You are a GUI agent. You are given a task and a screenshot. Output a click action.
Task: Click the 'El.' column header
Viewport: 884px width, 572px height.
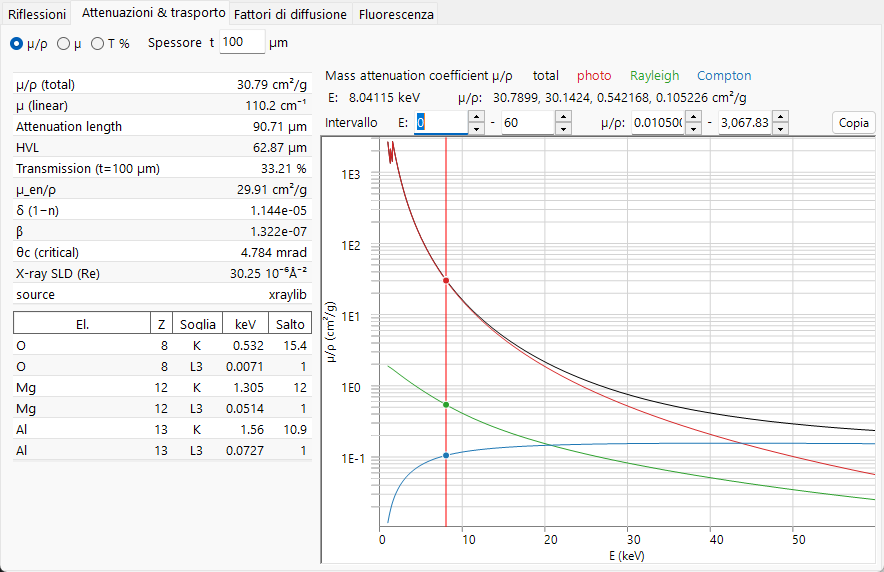pyautogui.click(x=82, y=324)
